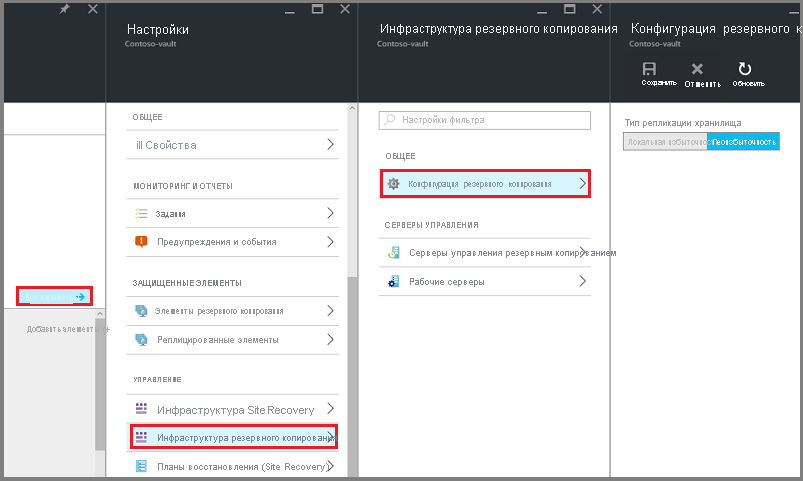Click the Refresh (Обновить) icon
Image resolution: width=803 pixels, height=481 pixels.
click(745, 69)
